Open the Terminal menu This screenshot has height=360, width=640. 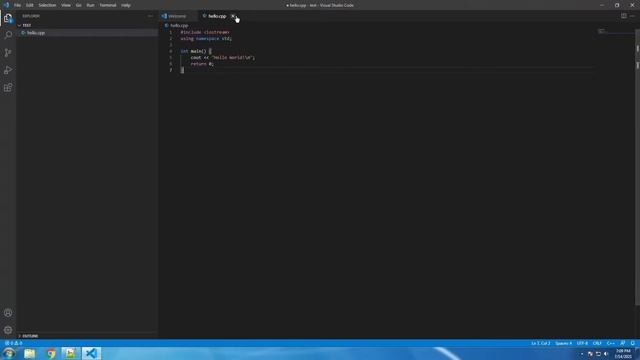(x=108, y=5)
